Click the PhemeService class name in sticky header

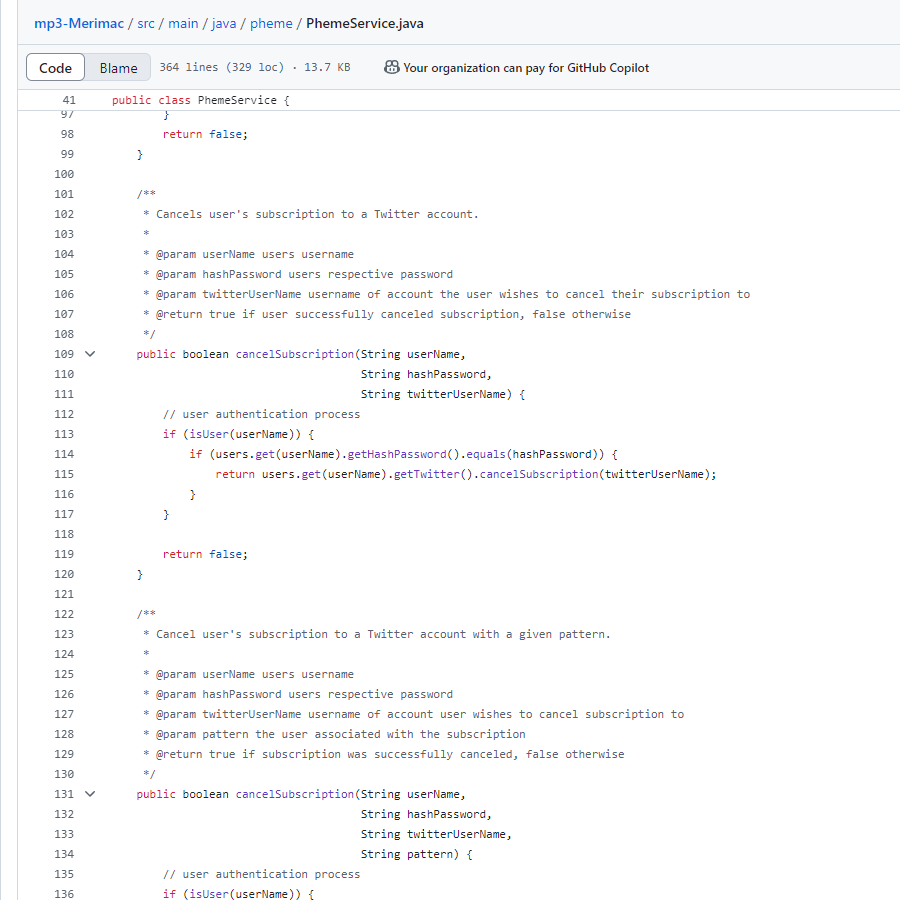(237, 100)
